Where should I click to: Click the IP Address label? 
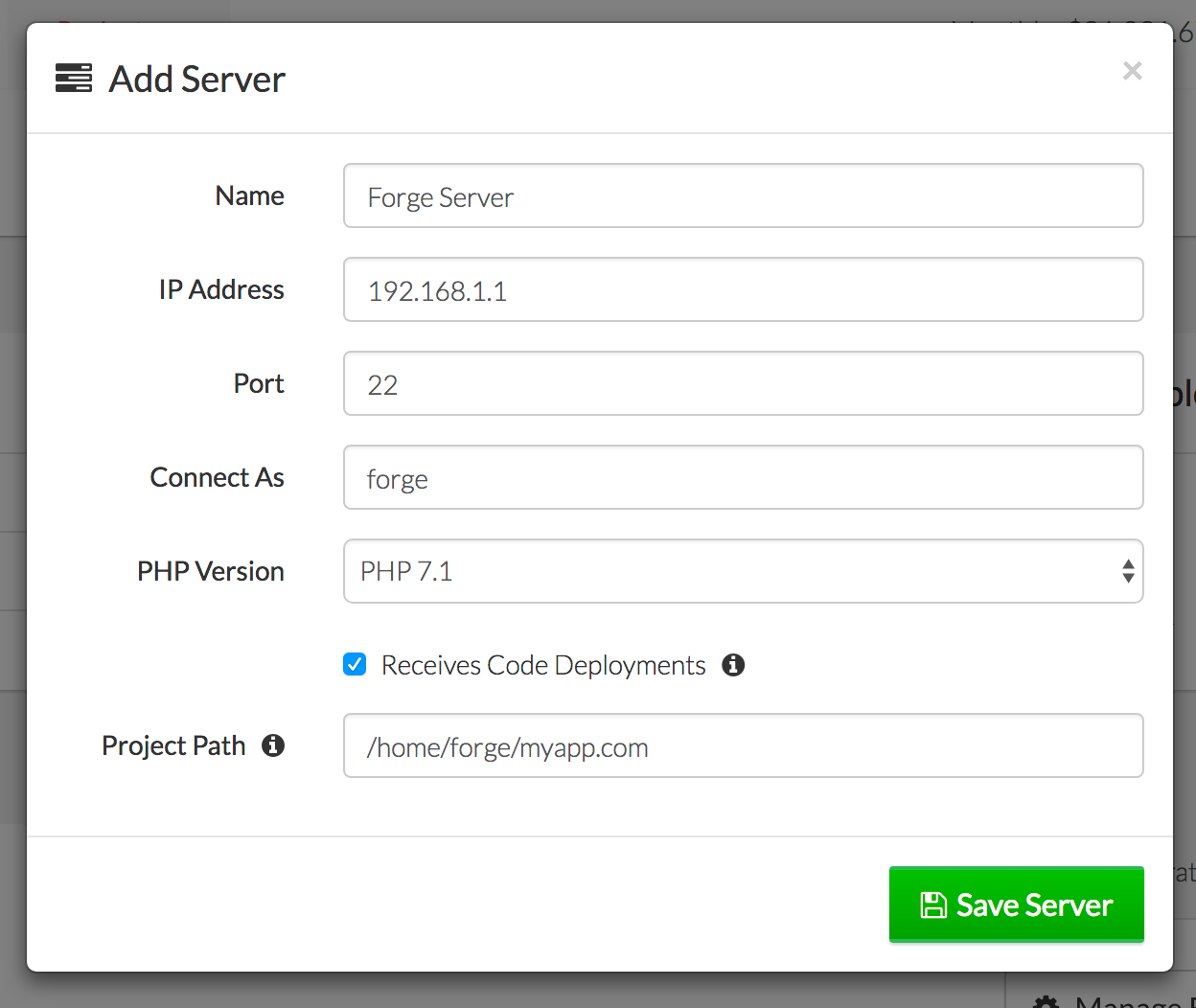(x=221, y=289)
